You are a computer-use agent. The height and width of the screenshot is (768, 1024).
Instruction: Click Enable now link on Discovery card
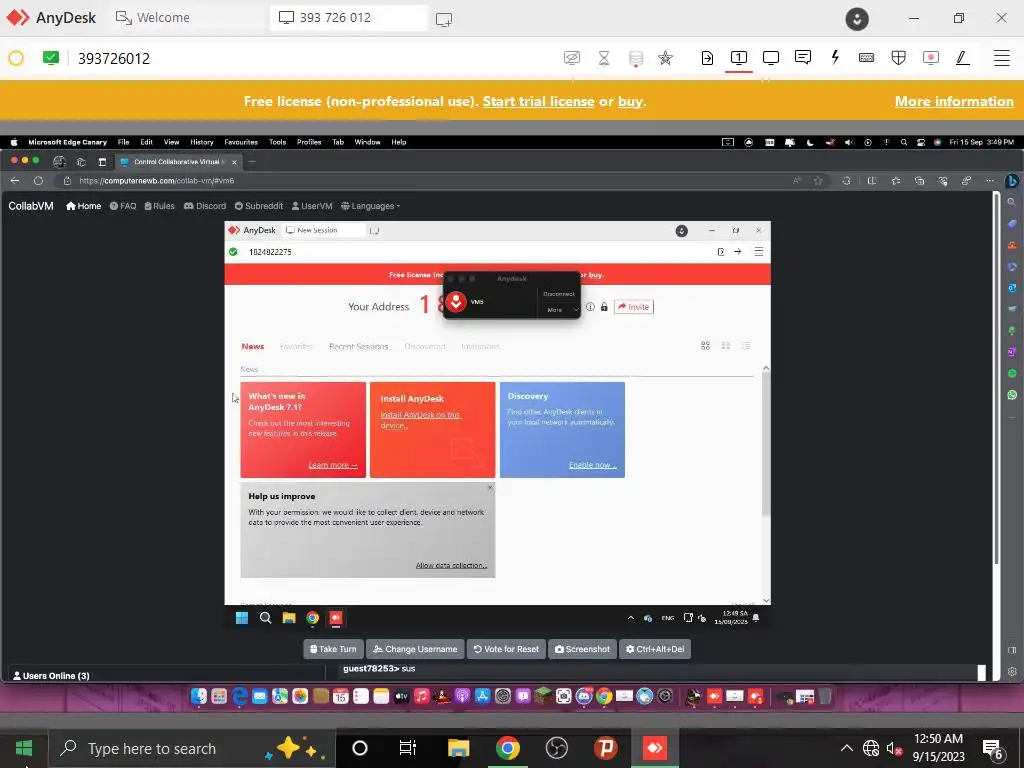click(x=592, y=465)
